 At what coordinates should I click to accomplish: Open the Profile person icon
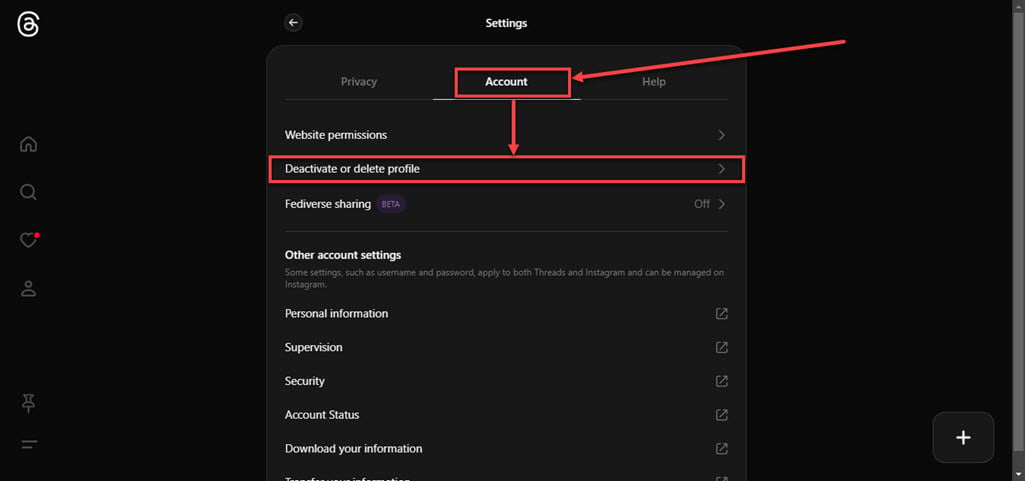click(28, 289)
